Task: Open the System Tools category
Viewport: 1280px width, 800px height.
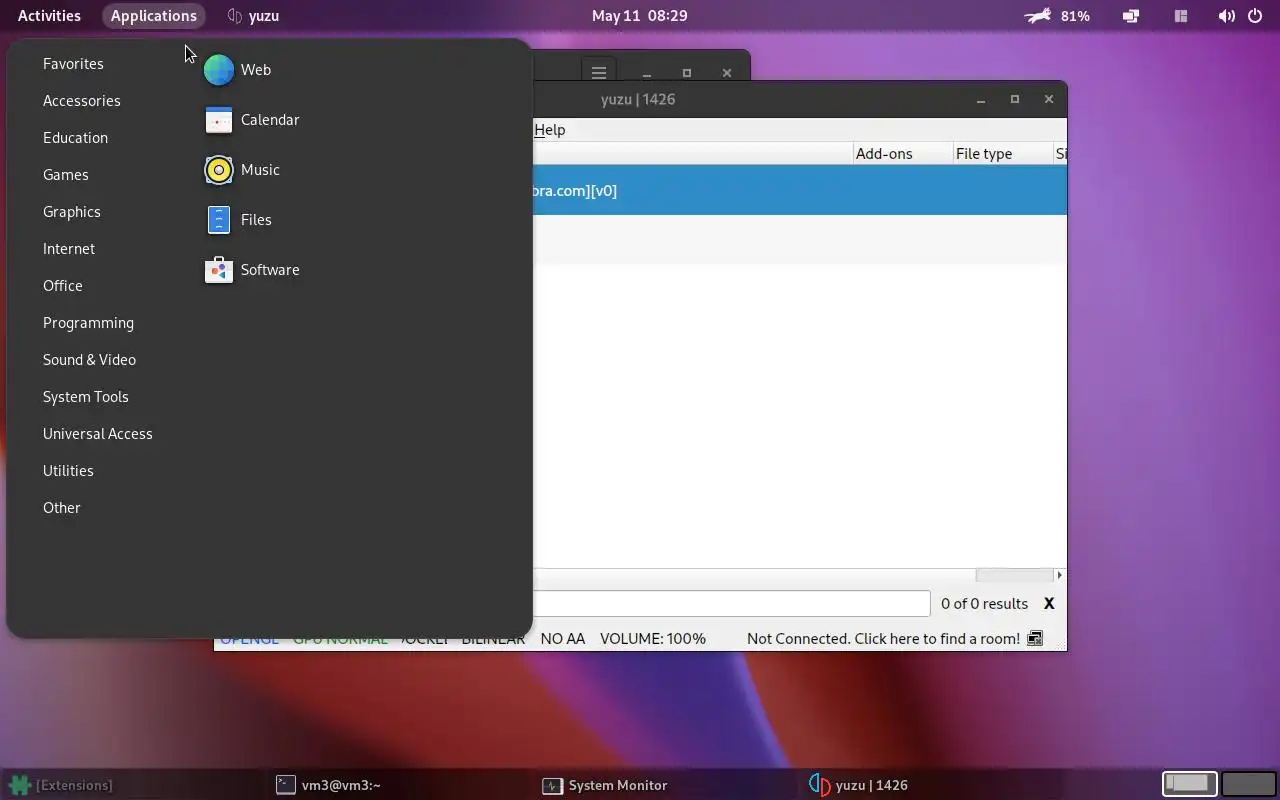Action: (x=85, y=397)
